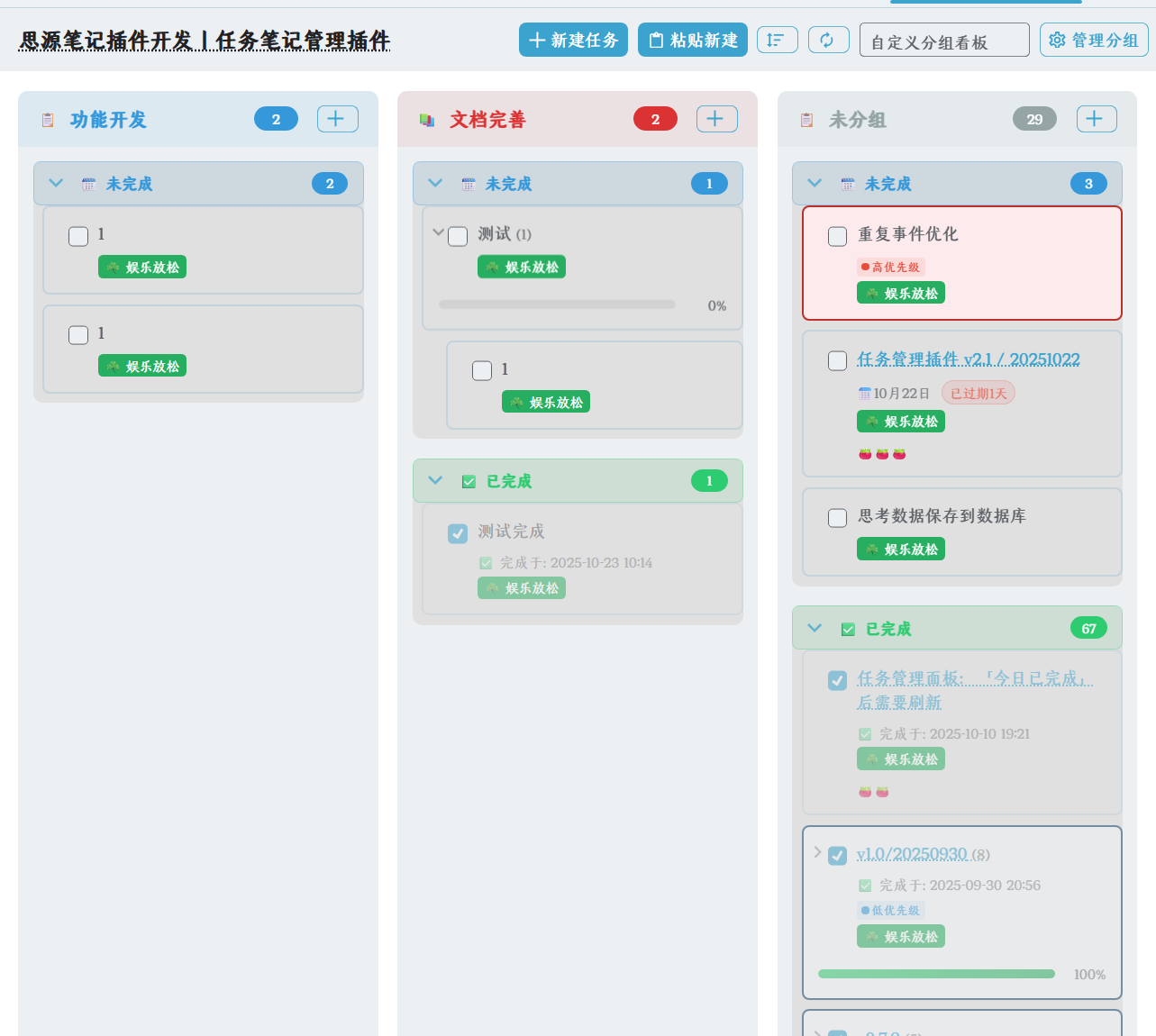This screenshot has width=1156, height=1036.
Task: Mark 思考数据保存到数据库 task as done
Action: 837,518
